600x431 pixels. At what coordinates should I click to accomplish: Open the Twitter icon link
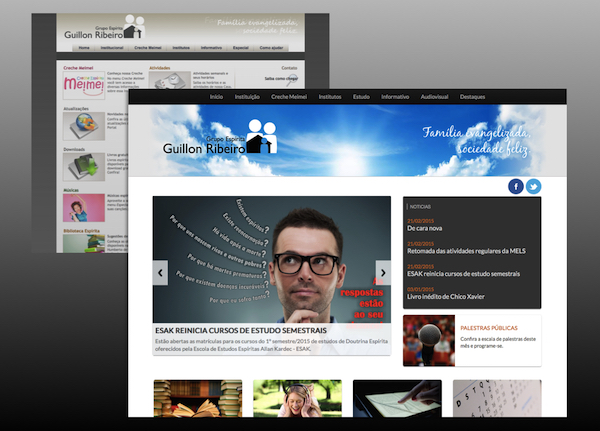coord(533,186)
